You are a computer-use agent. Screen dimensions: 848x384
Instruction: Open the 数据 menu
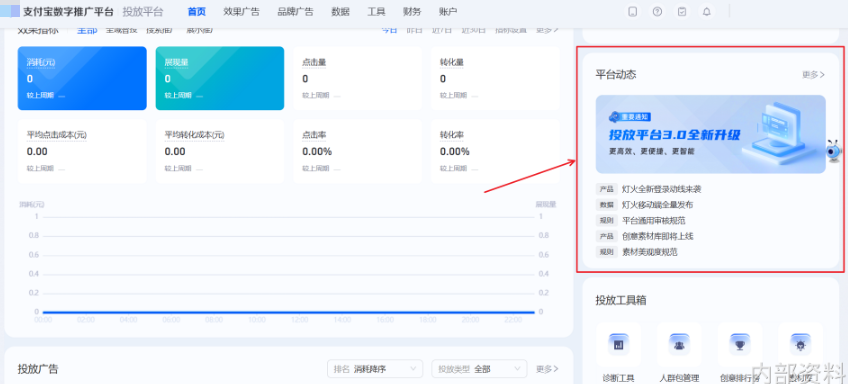coord(340,11)
